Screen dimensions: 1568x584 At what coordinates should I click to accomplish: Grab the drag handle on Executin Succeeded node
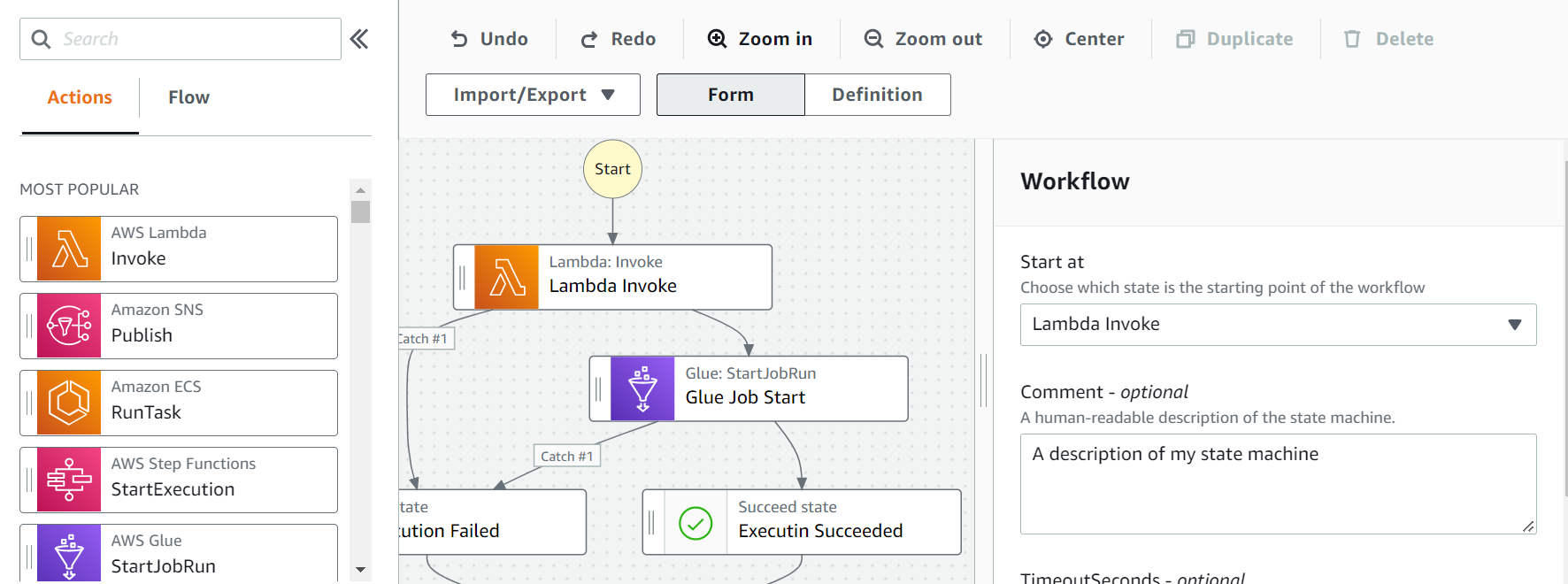pos(651,523)
